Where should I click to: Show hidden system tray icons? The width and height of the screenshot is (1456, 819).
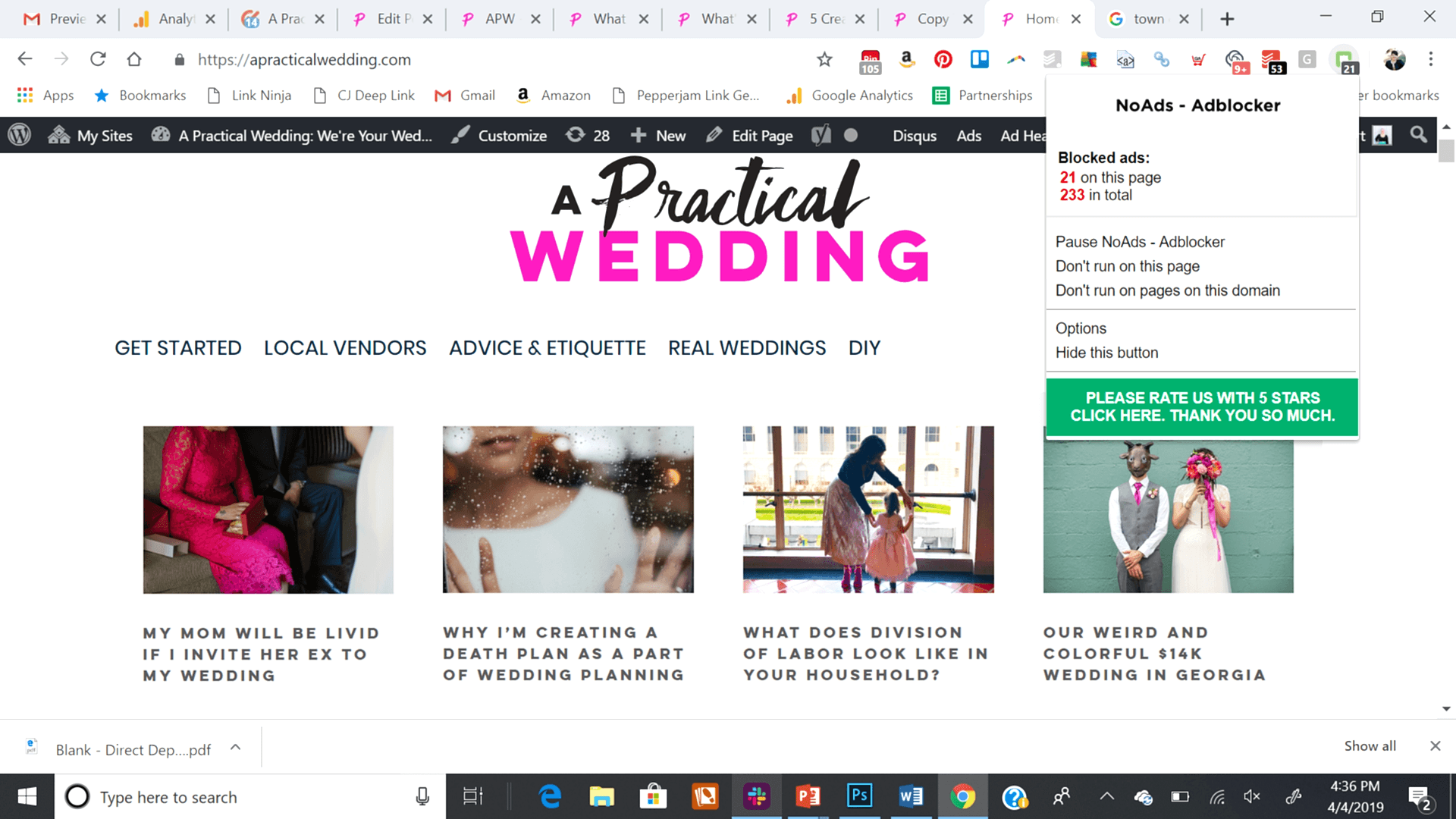pos(1107,796)
